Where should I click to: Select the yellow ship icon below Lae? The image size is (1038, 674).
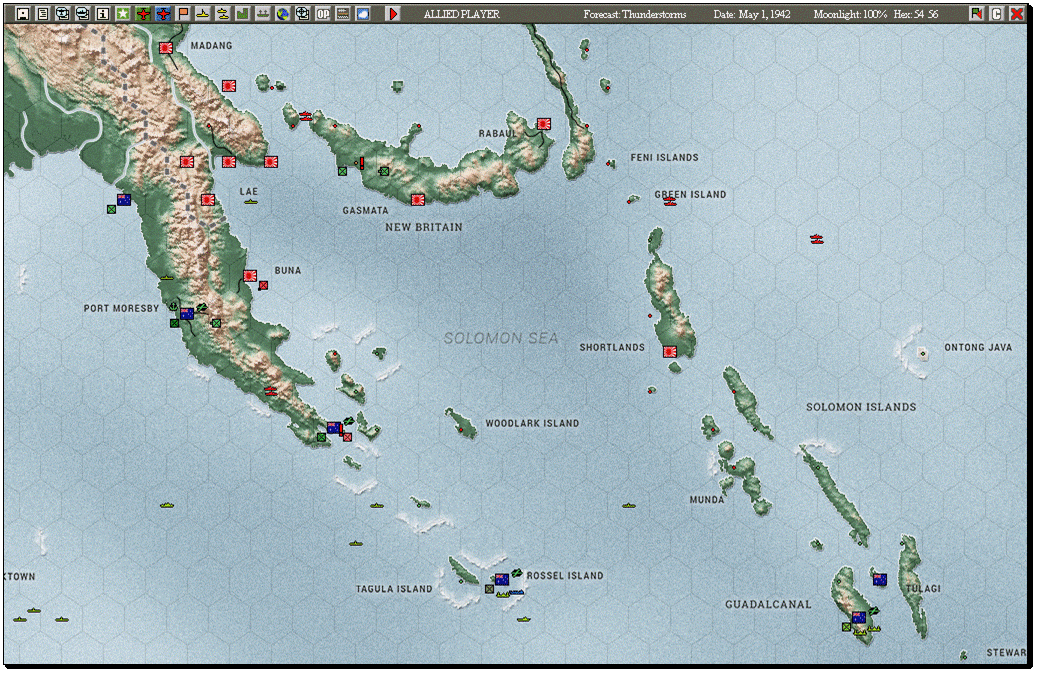click(x=250, y=201)
